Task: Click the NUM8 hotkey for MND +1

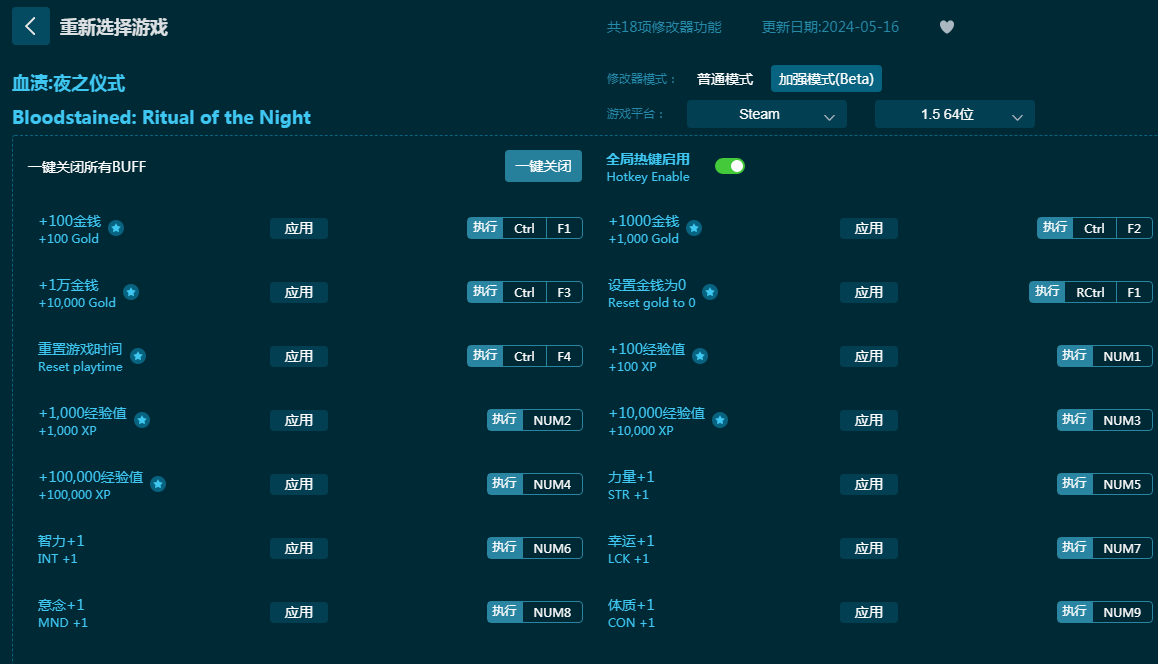Action: (x=535, y=612)
